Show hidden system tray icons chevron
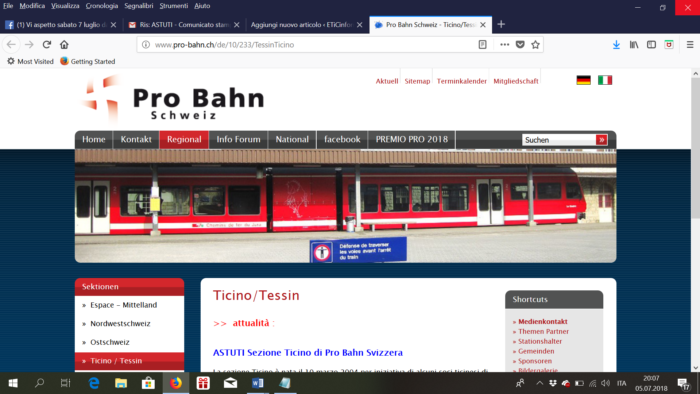 [539, 383]
